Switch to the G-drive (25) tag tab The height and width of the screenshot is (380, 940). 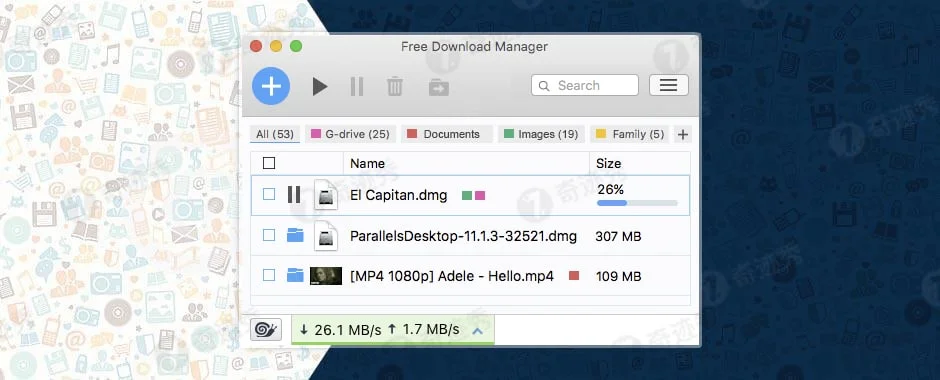pos(350,134)
